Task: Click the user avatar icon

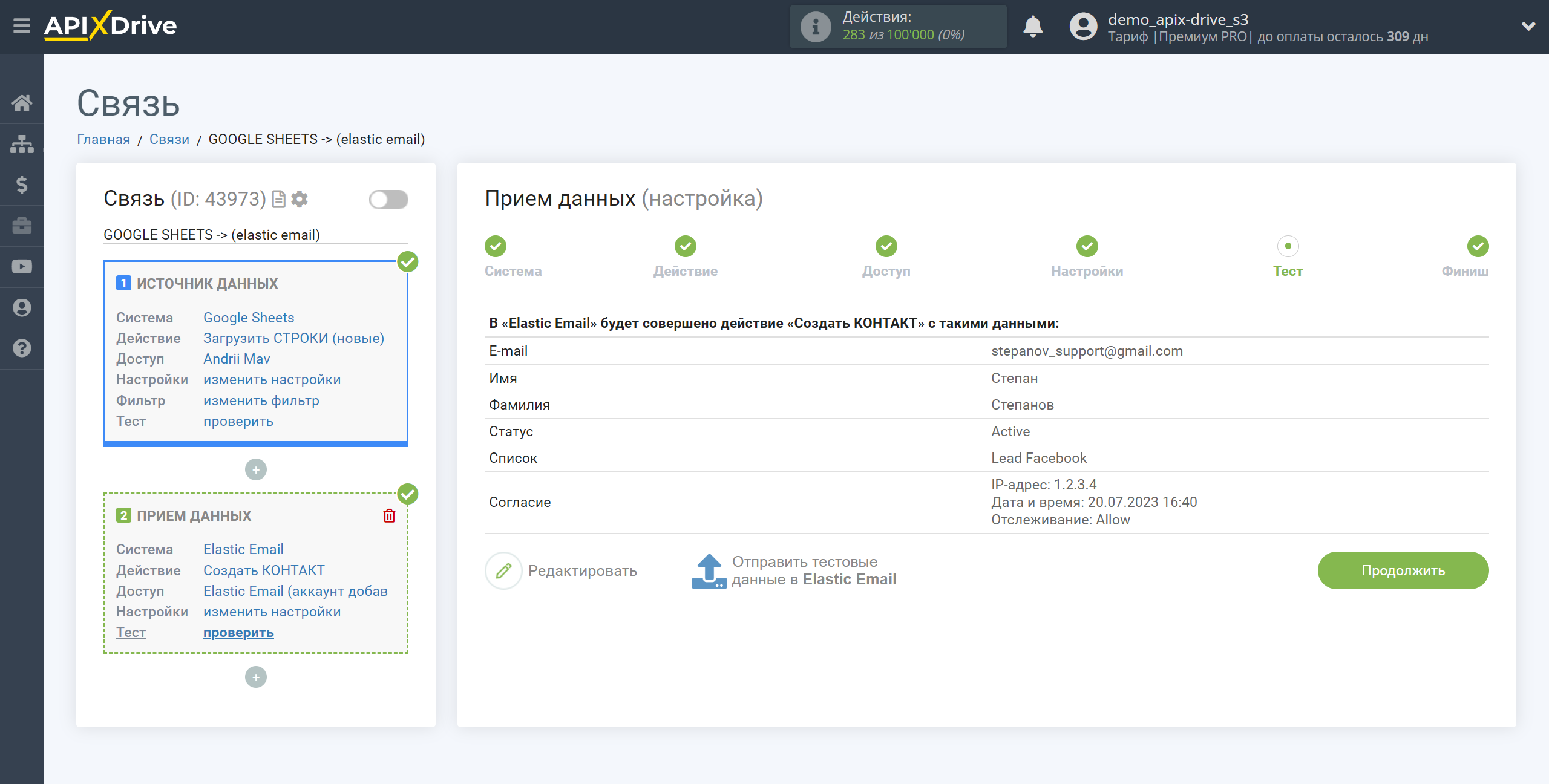Action: tap(1083, 27)
